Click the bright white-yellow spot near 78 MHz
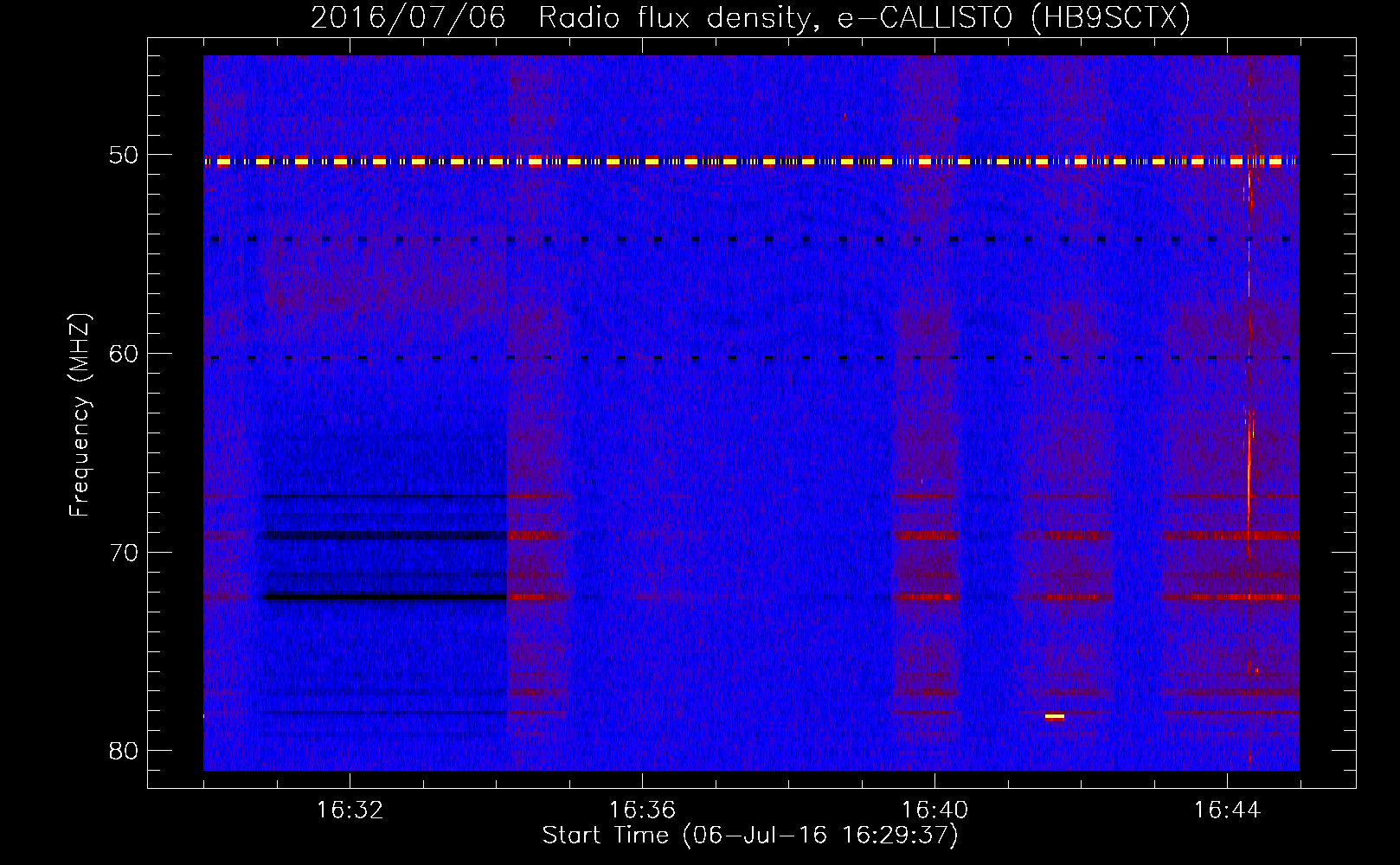This screenshot has width=1400, height=865. 1054,716
